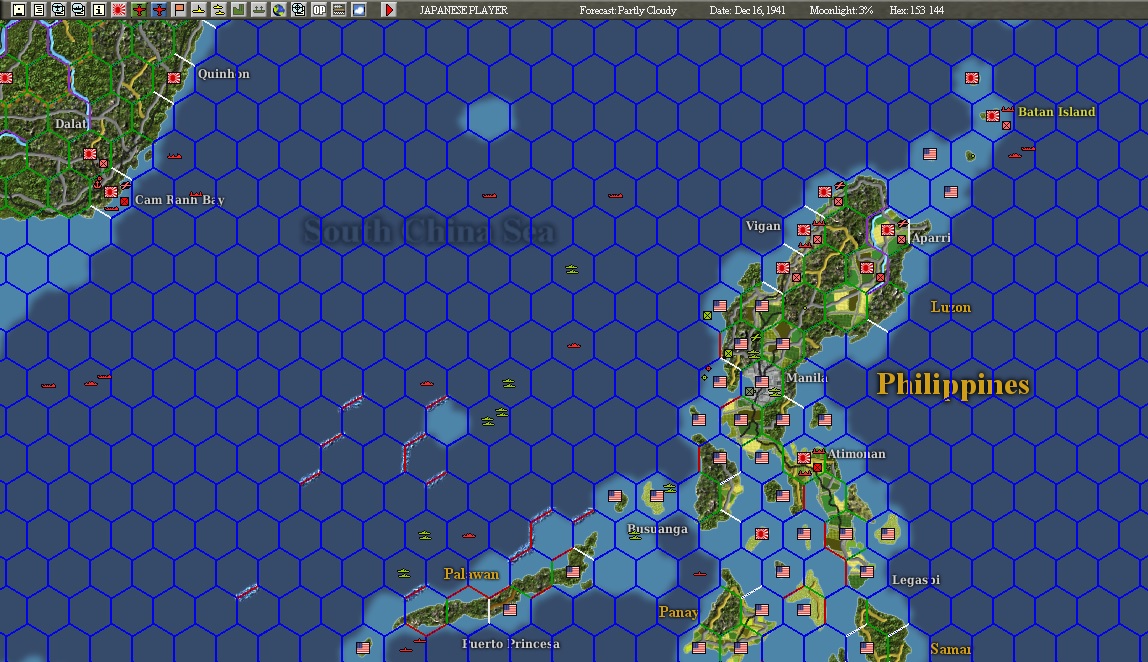
Task: Click the crosshair target toolbar icon
Action: (x=298, y=10)
